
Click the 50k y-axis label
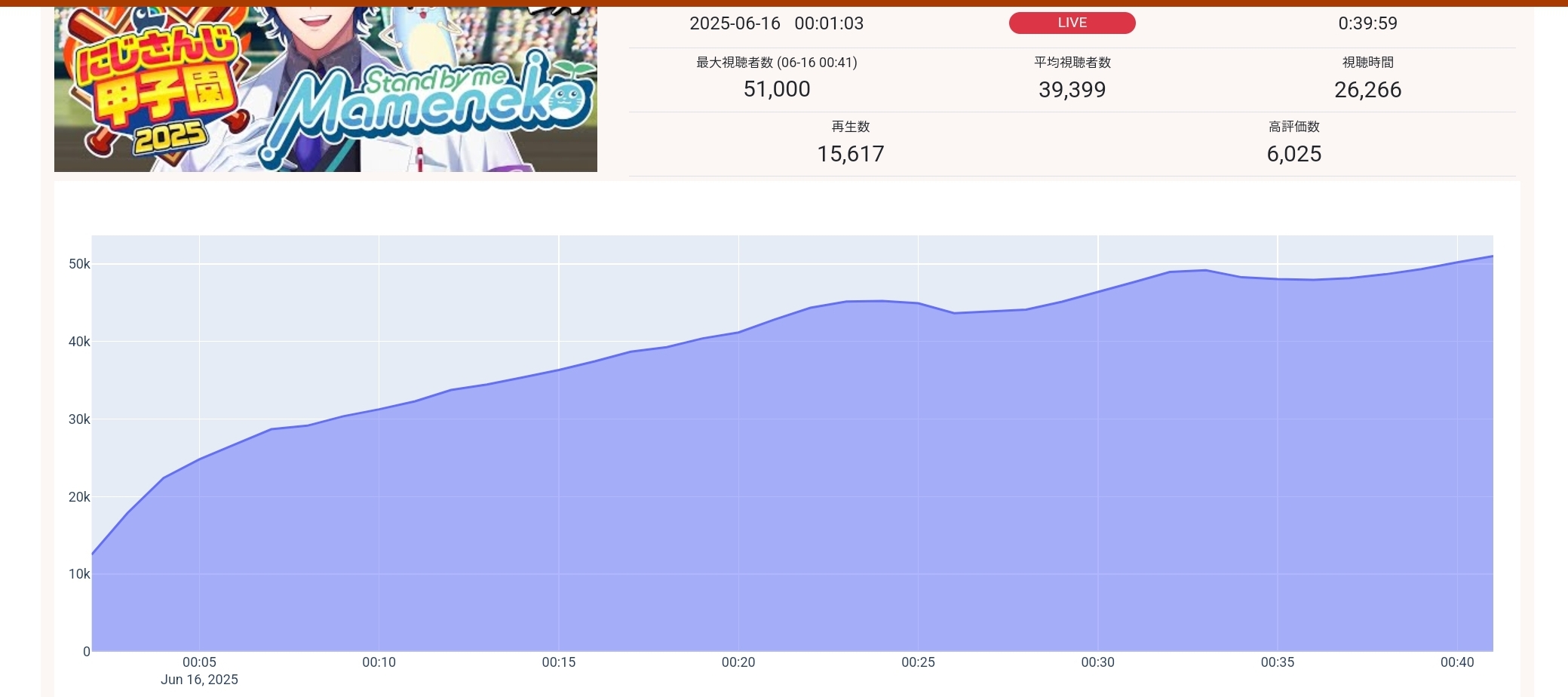[x=79, y=264]
